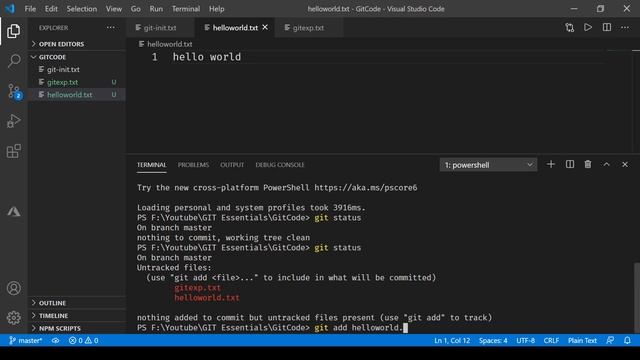Maximize the terminal panel with up chevron
This screenshot has height=360, width=640.
tap(607, 164)
